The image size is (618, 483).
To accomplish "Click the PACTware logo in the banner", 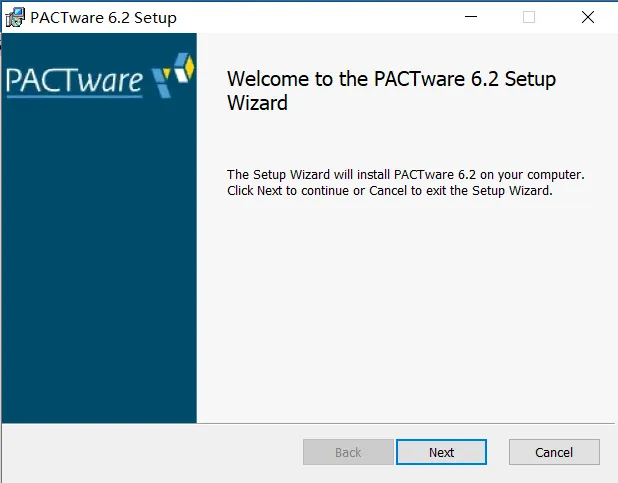I will (100, 76).
